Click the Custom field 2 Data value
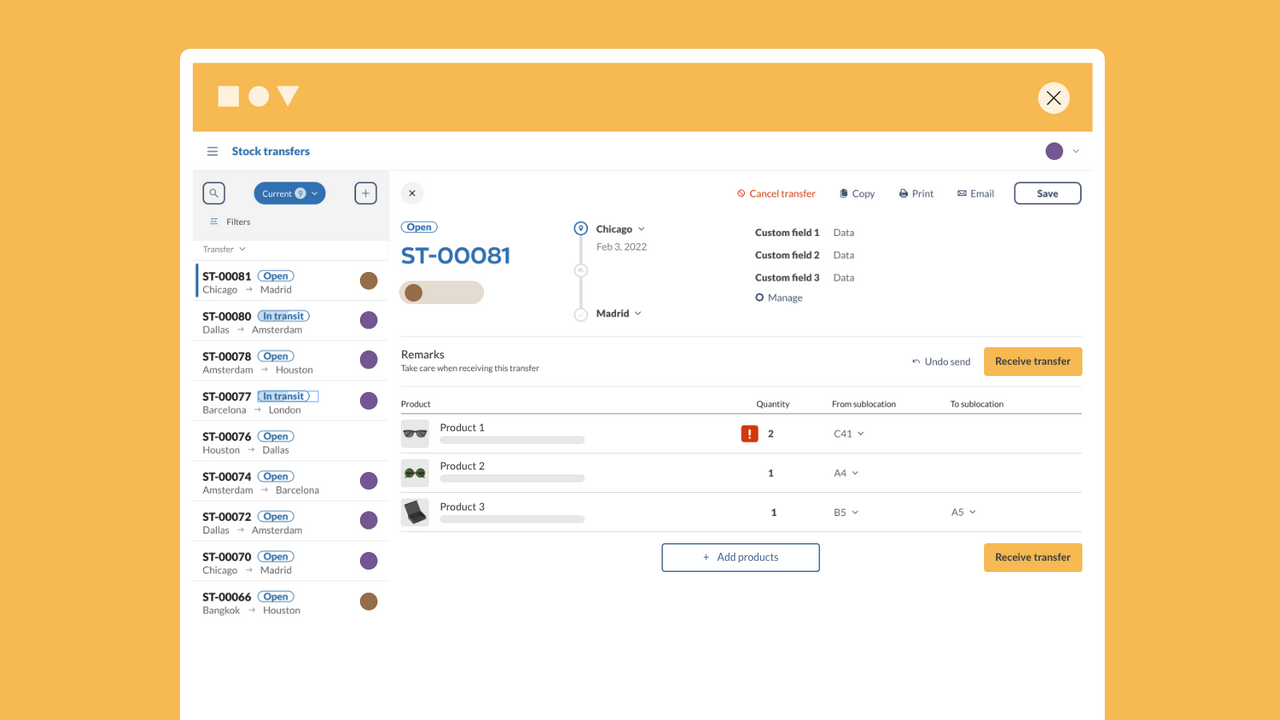Image resolution: width=1280 pixels, height=720 pixels. 844,255
